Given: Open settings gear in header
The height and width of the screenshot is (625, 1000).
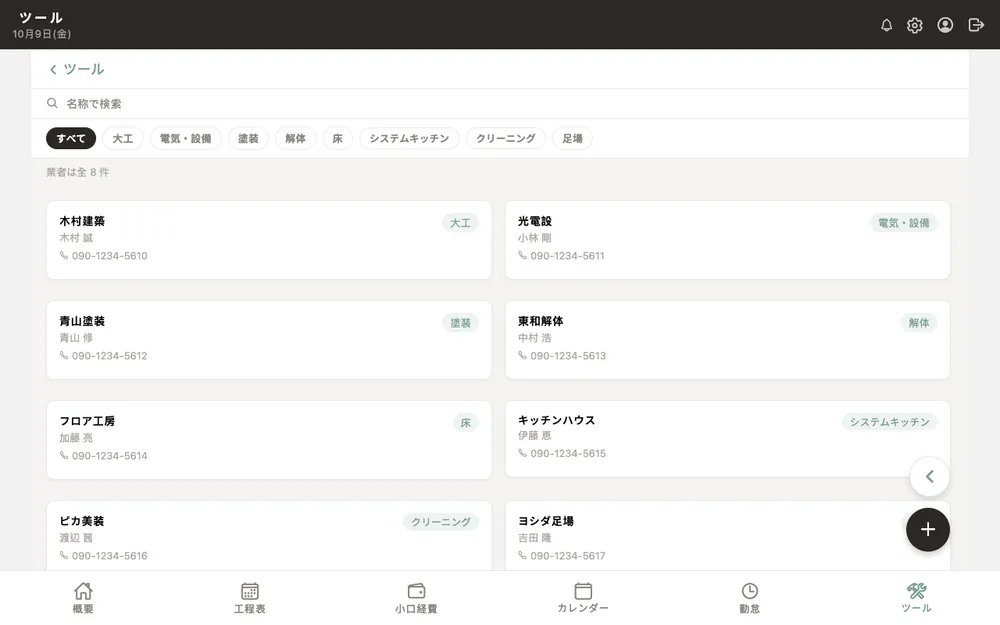Looking at the screenshot, I should pyautogui.click(x=915, y=25).
